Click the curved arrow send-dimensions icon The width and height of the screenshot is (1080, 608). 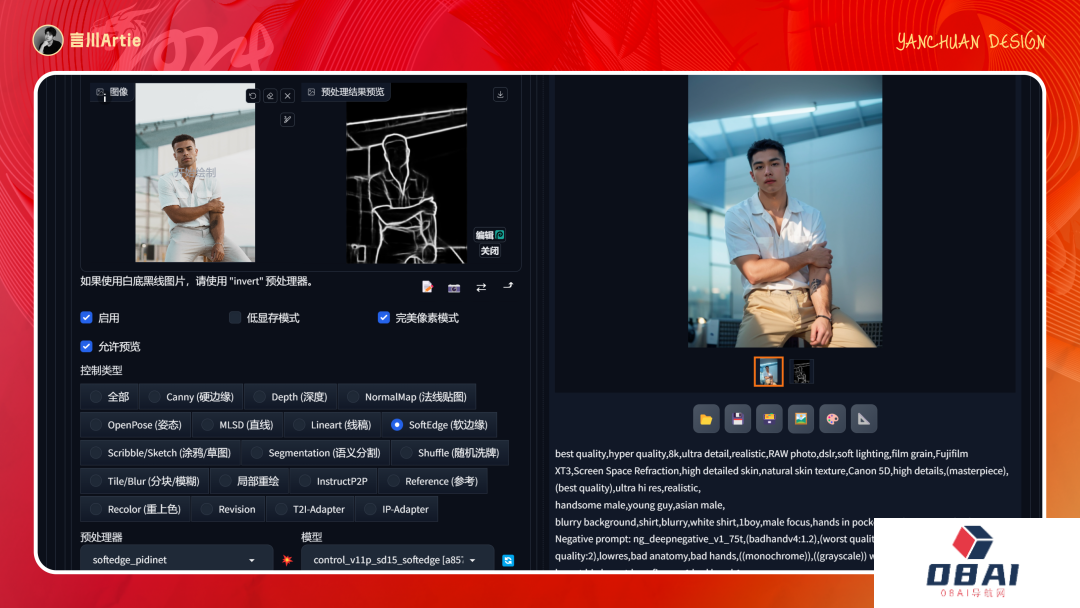pyautogui.click(x=508, y=286)
